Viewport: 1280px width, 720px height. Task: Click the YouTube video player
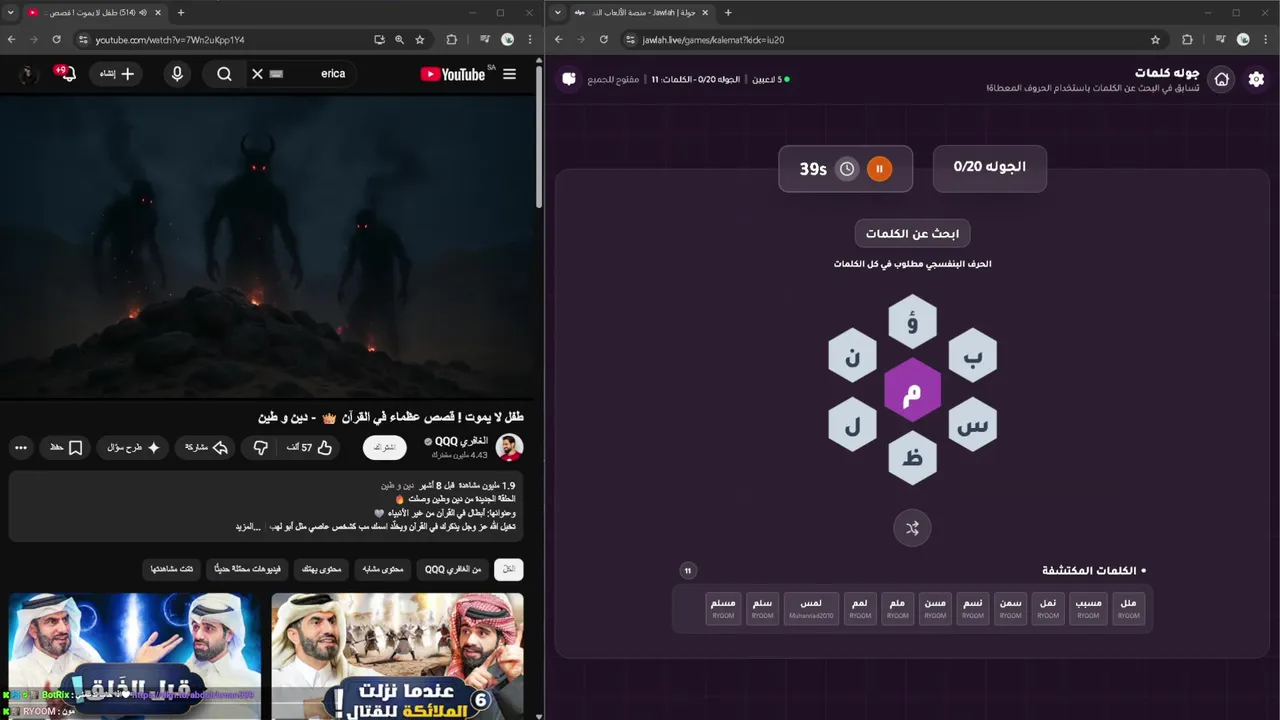(x=267, y=248)
